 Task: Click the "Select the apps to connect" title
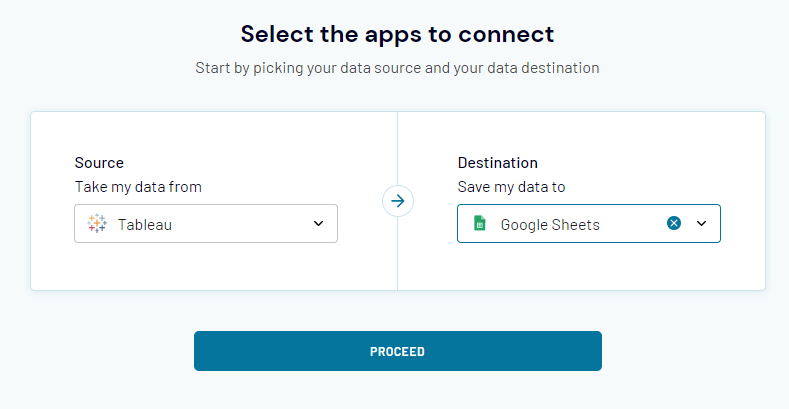coord(397,34)
